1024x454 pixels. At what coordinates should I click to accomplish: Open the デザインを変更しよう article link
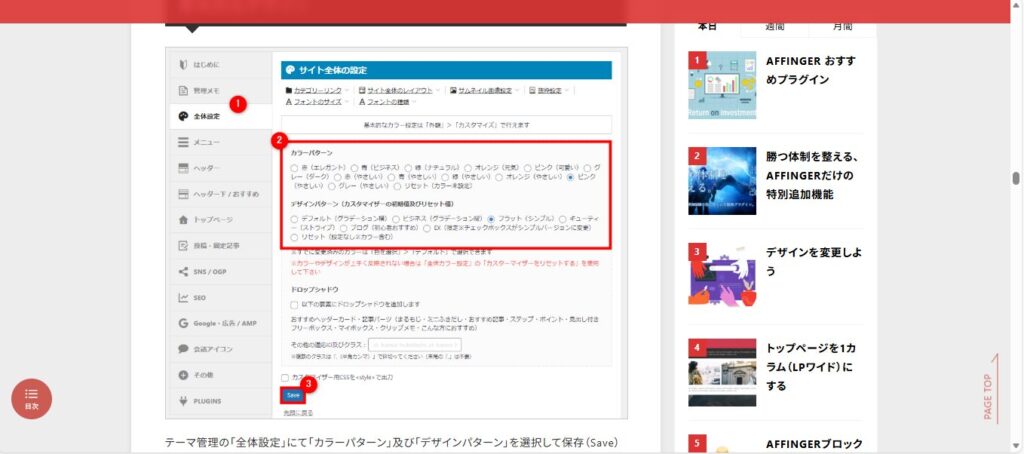pyautogui.click(x=811, y=262)
